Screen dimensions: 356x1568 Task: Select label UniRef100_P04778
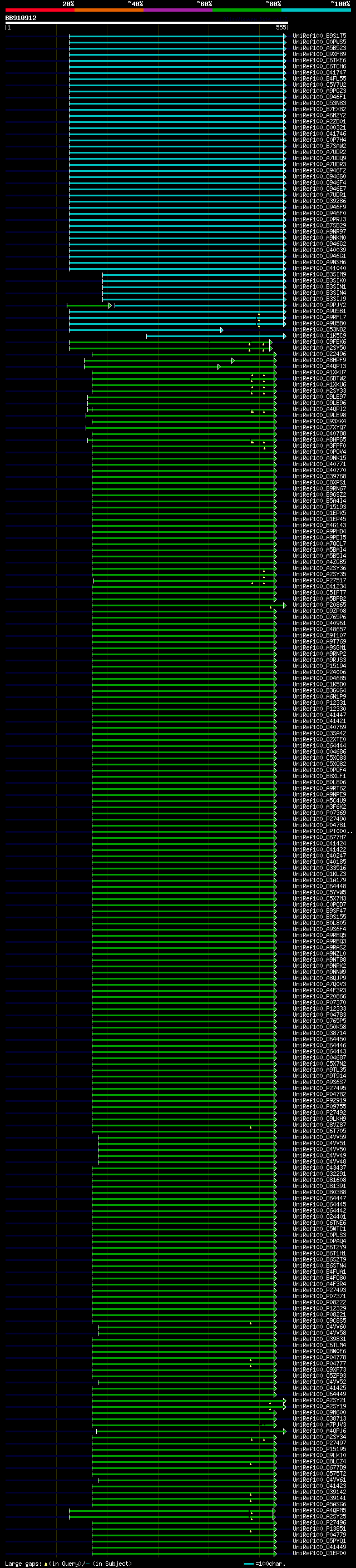click(x=319, y=1357)
